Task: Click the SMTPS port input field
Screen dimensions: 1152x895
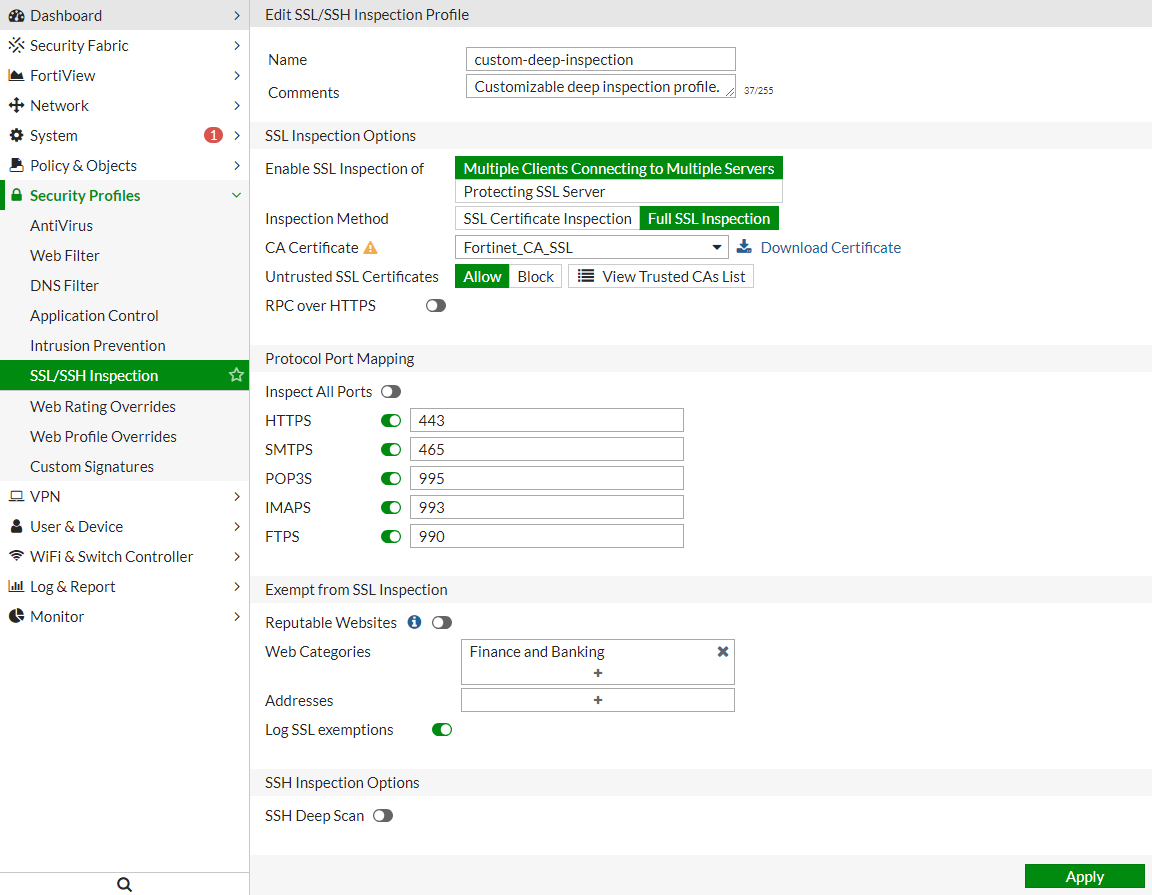Action: [x=546, y=450]
